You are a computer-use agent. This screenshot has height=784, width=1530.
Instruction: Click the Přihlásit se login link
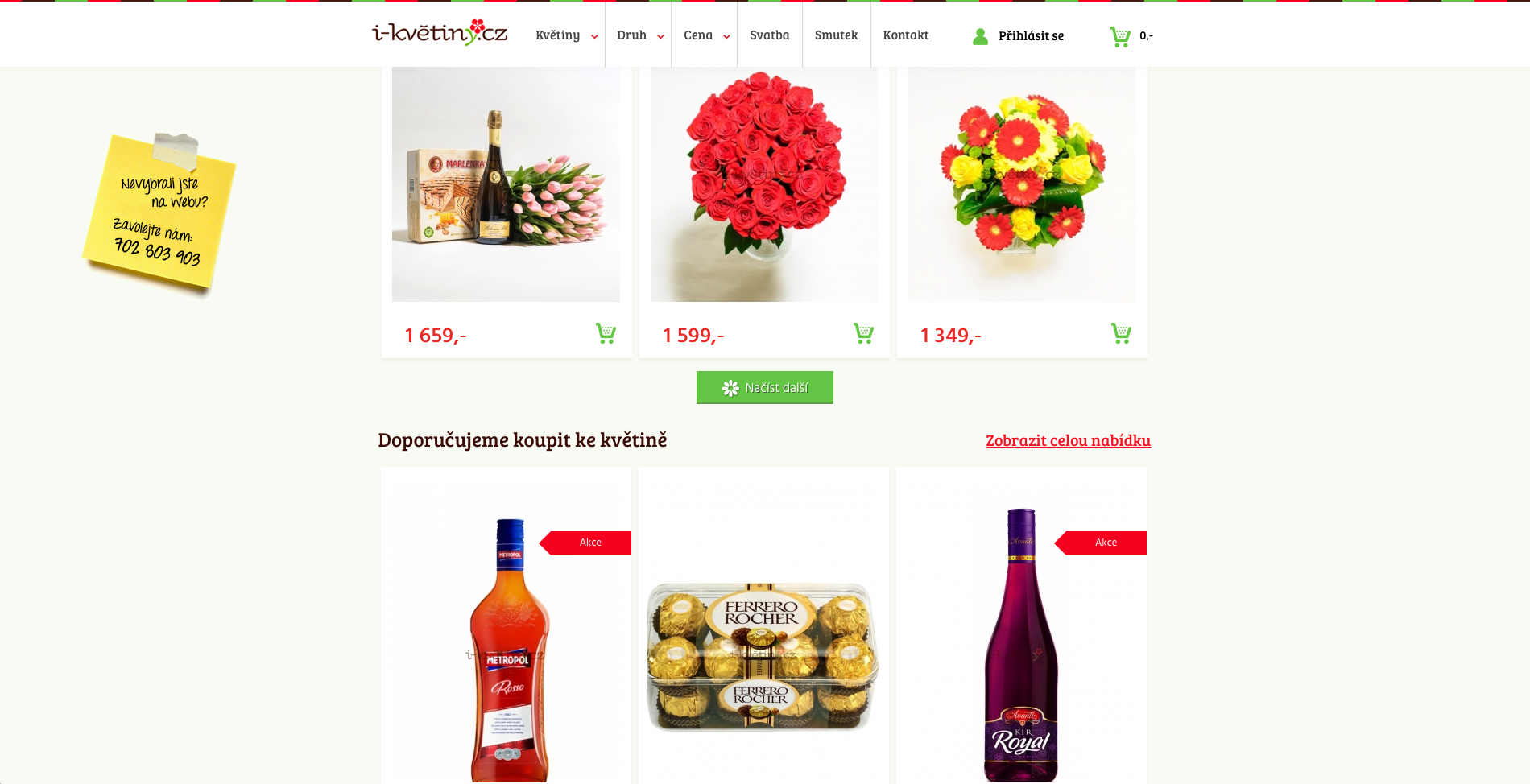tap(1031, 36)
